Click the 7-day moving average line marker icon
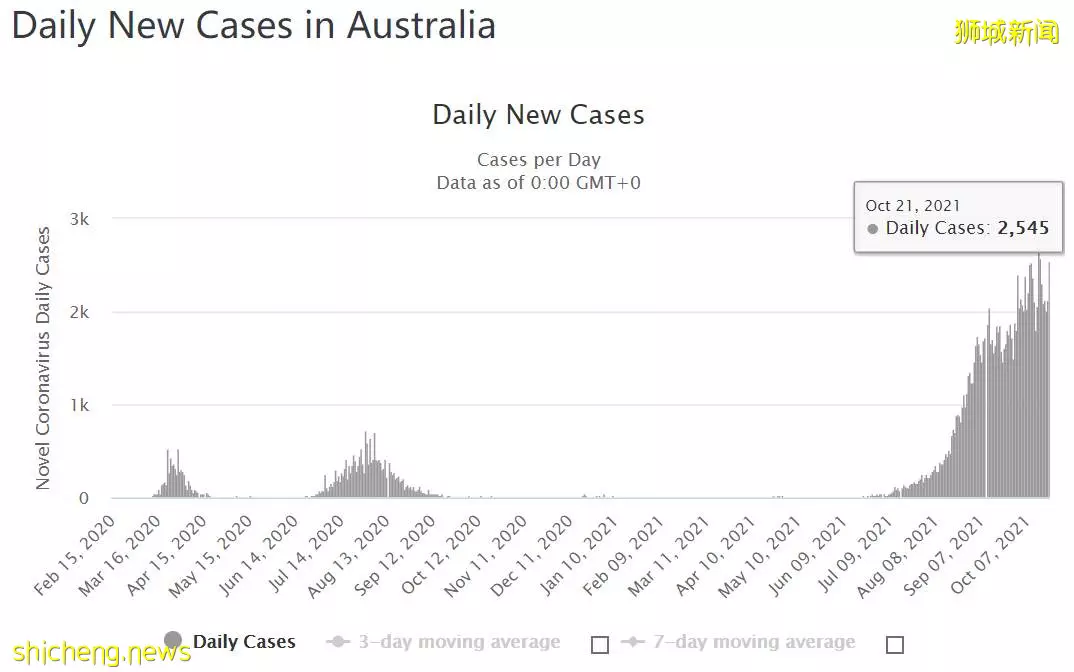The height and width of the screenshot is (672, 1074). 633,642
